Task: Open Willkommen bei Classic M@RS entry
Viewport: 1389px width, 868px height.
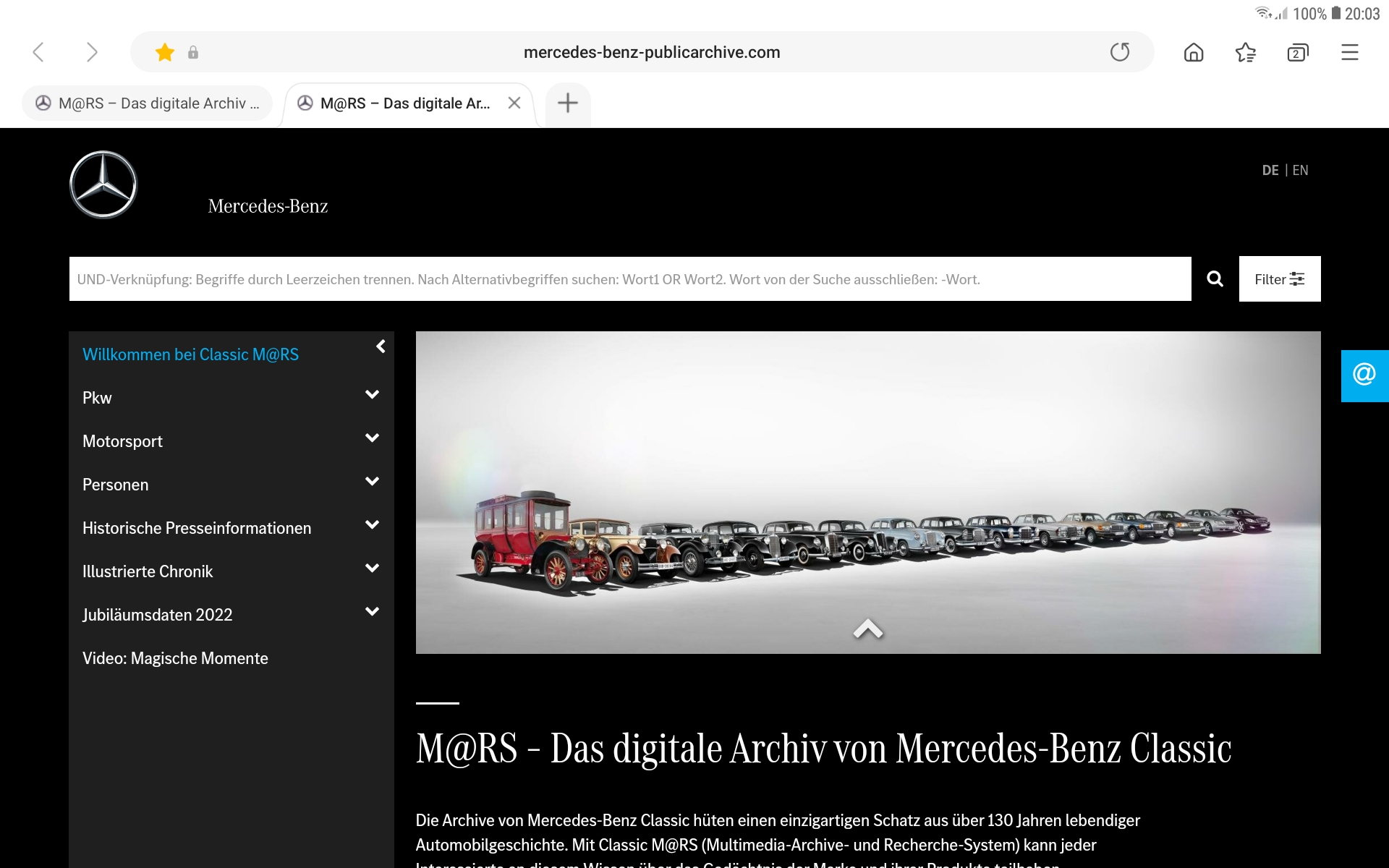Action: coord(190,354)
